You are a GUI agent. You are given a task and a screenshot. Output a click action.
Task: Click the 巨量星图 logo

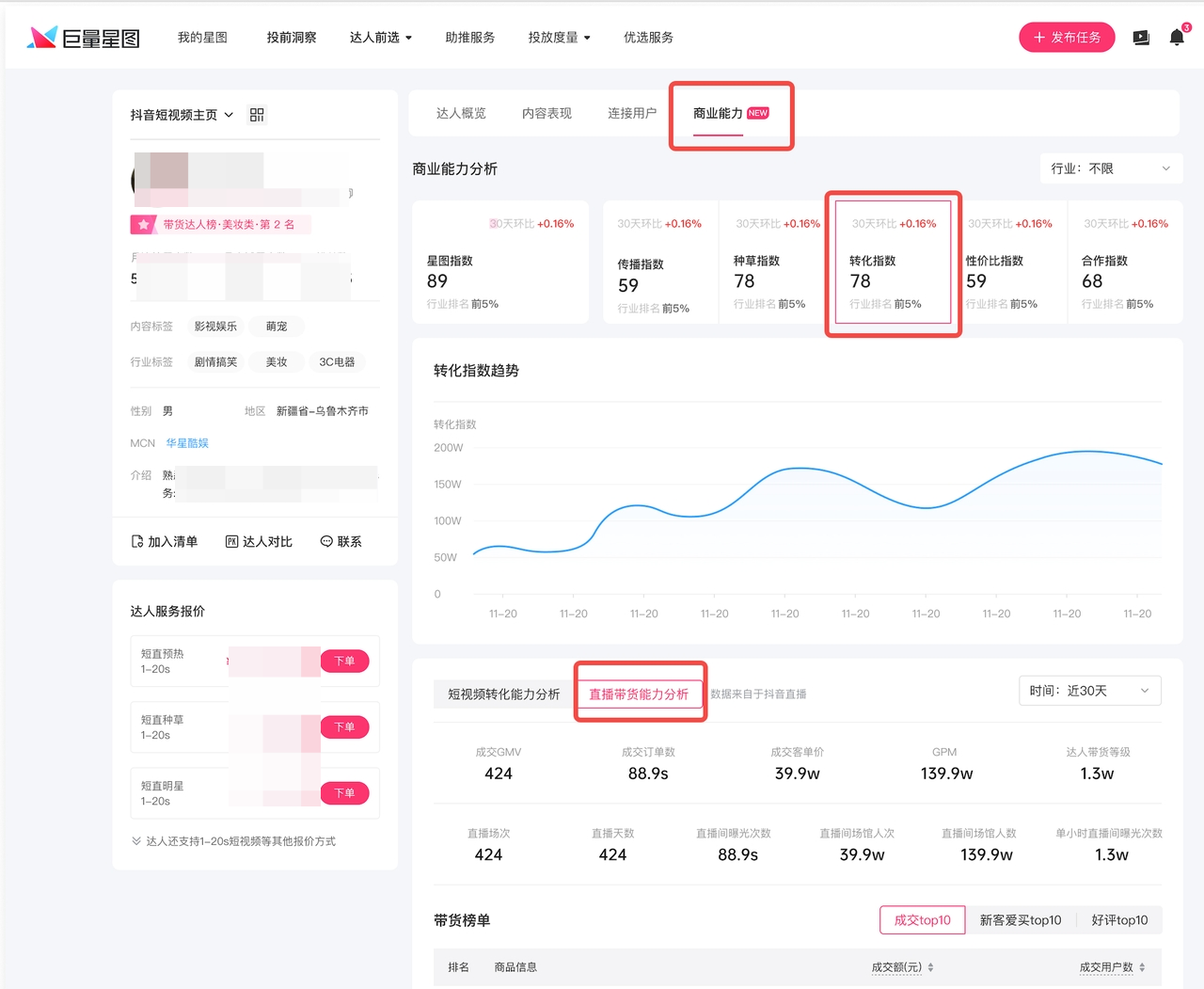pos(84,38)
